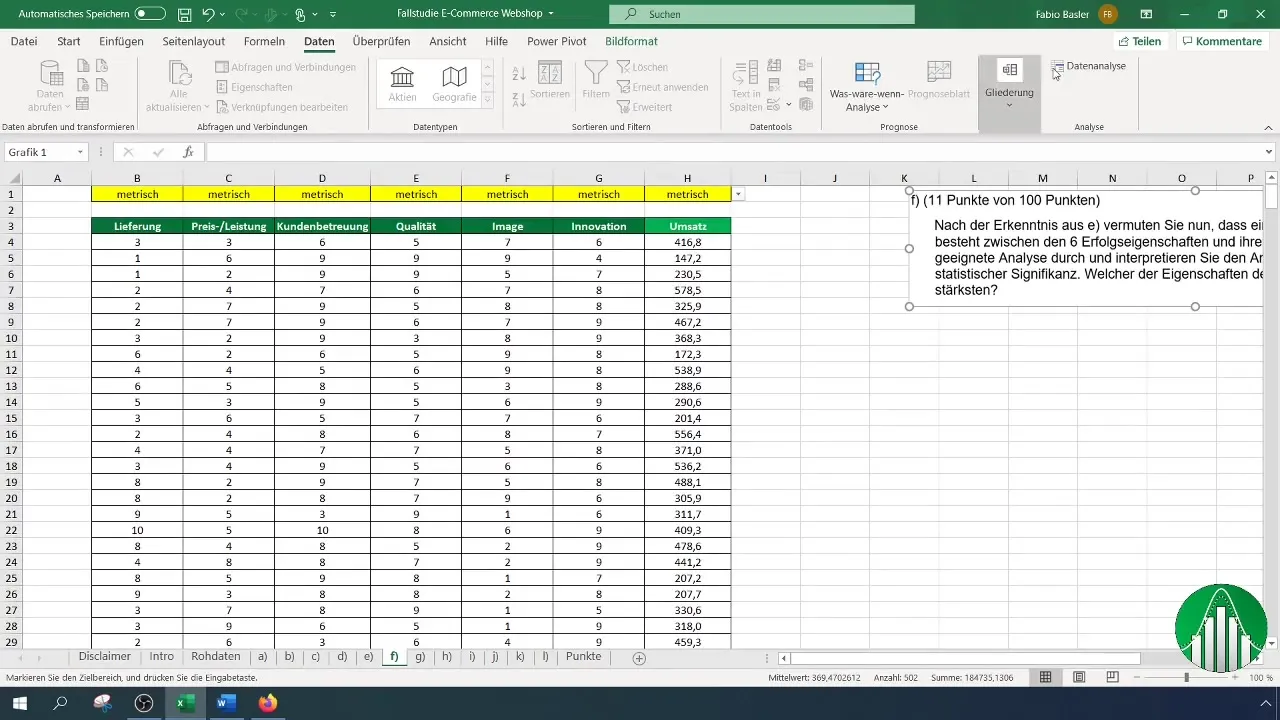Expand the formula bar

1269,152
